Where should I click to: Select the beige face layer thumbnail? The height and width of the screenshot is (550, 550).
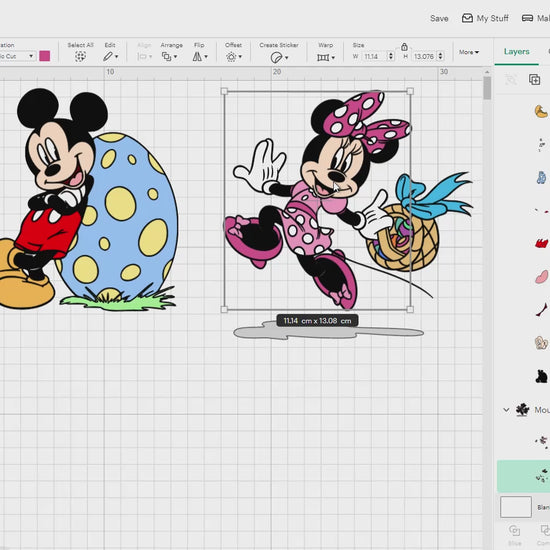click(x=541, y=343)
